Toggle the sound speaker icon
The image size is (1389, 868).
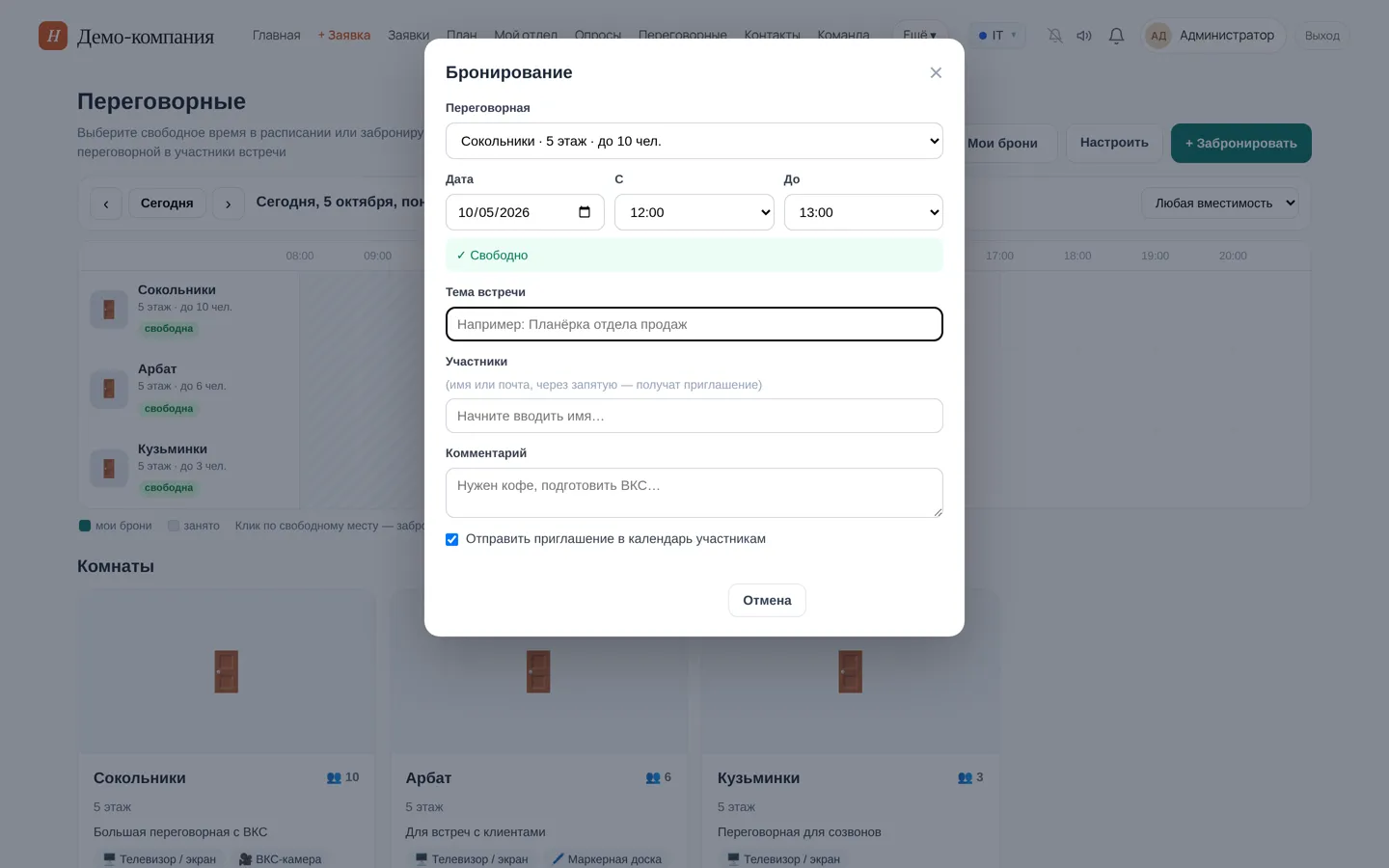(x=1084, y=36)
